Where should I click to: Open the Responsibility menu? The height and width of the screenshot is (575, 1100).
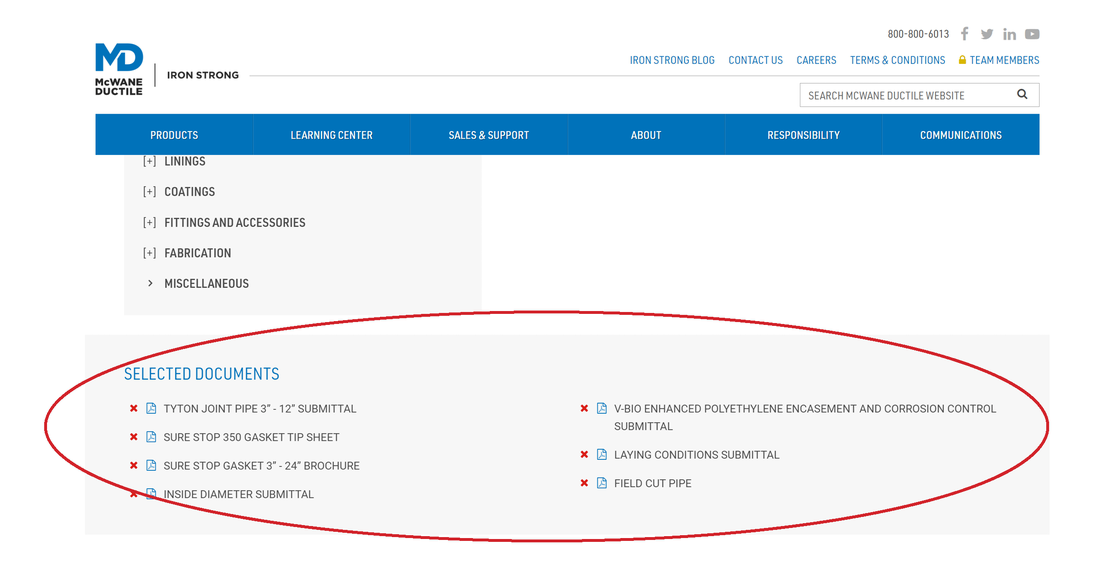coord(803,135)
